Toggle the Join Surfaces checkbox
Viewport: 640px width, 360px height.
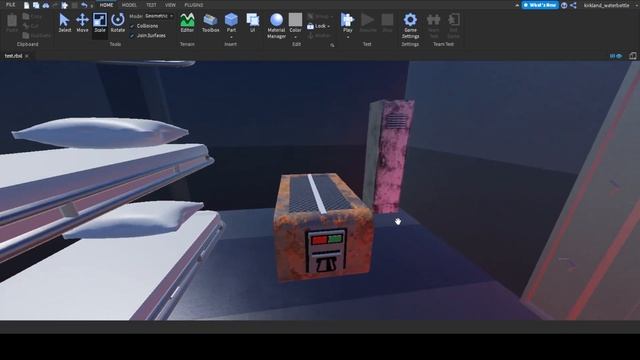[x=132, y=36]
